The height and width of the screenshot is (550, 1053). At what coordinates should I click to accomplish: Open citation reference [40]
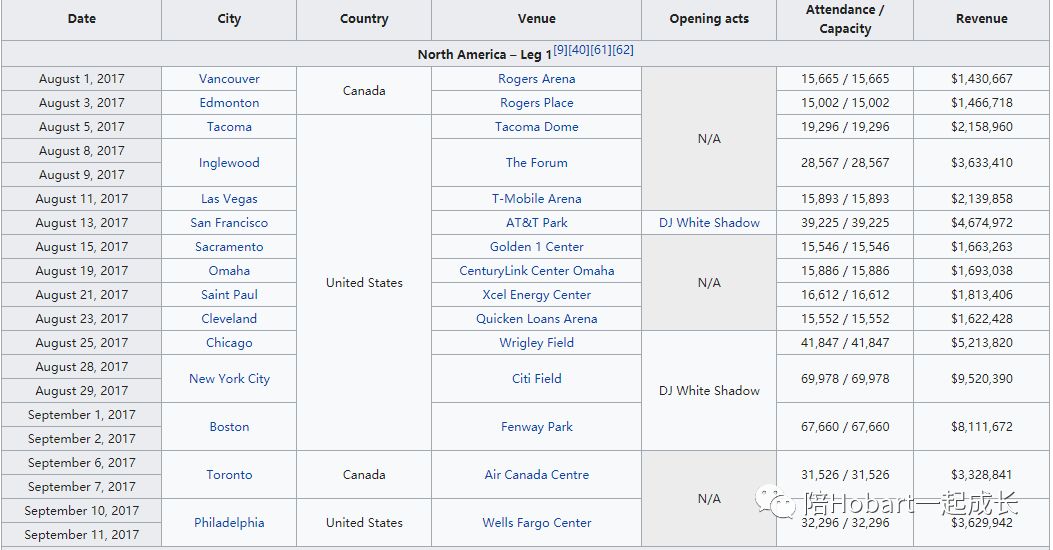(x=580, y=50)
